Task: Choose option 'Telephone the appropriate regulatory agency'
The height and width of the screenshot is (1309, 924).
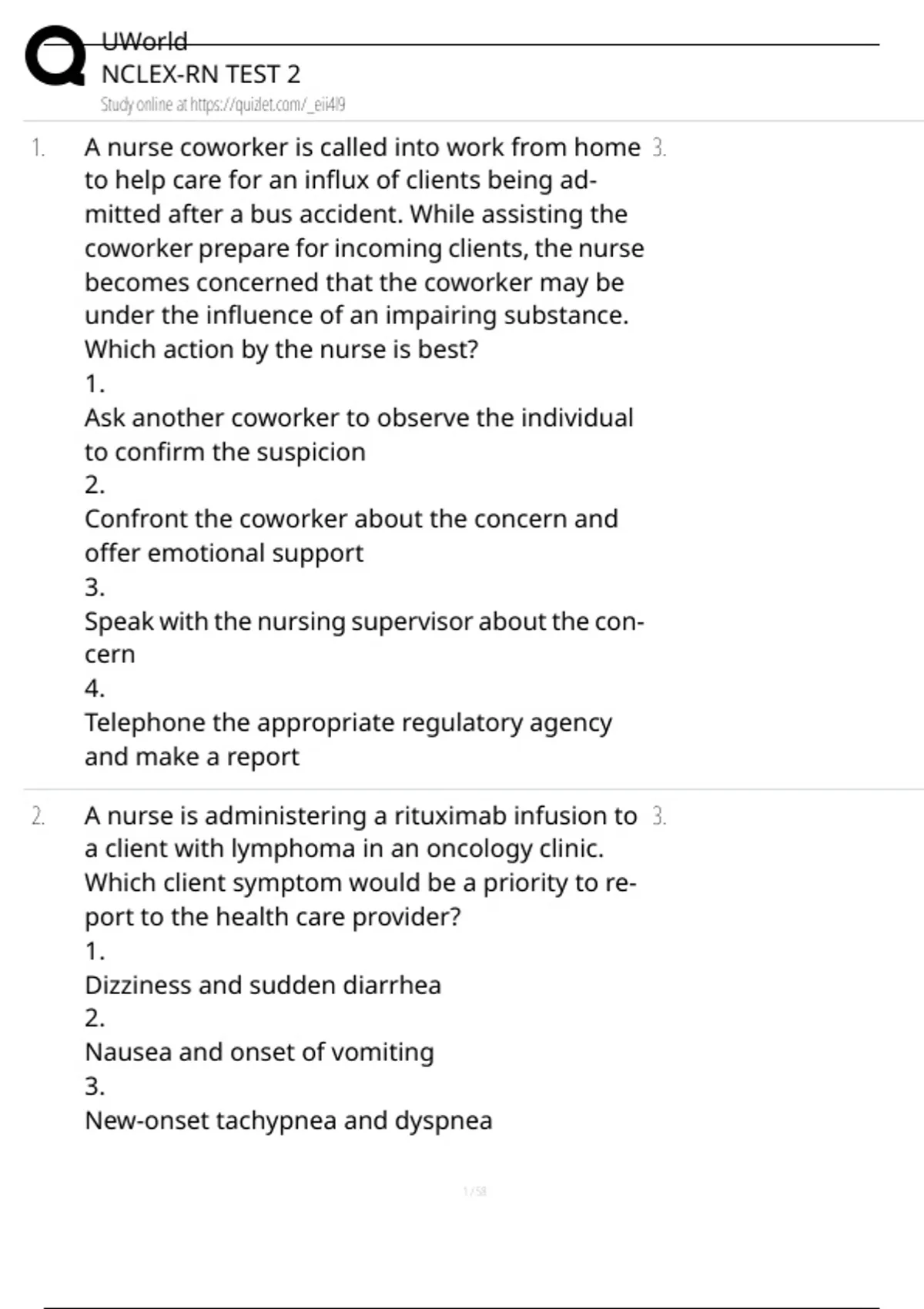Action: (x=348, y=723)
